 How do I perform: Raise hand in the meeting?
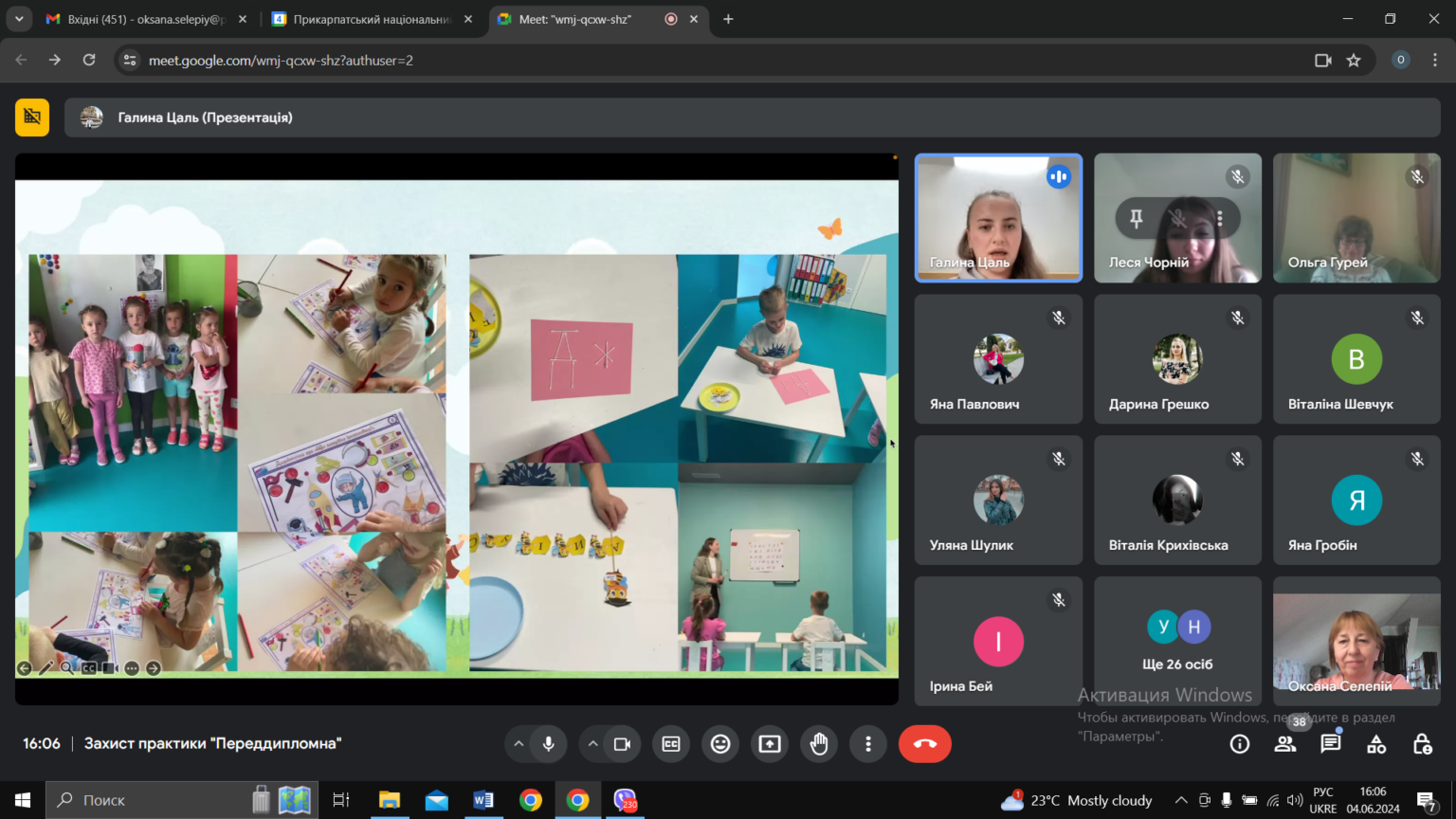click(x=819, y=744)
